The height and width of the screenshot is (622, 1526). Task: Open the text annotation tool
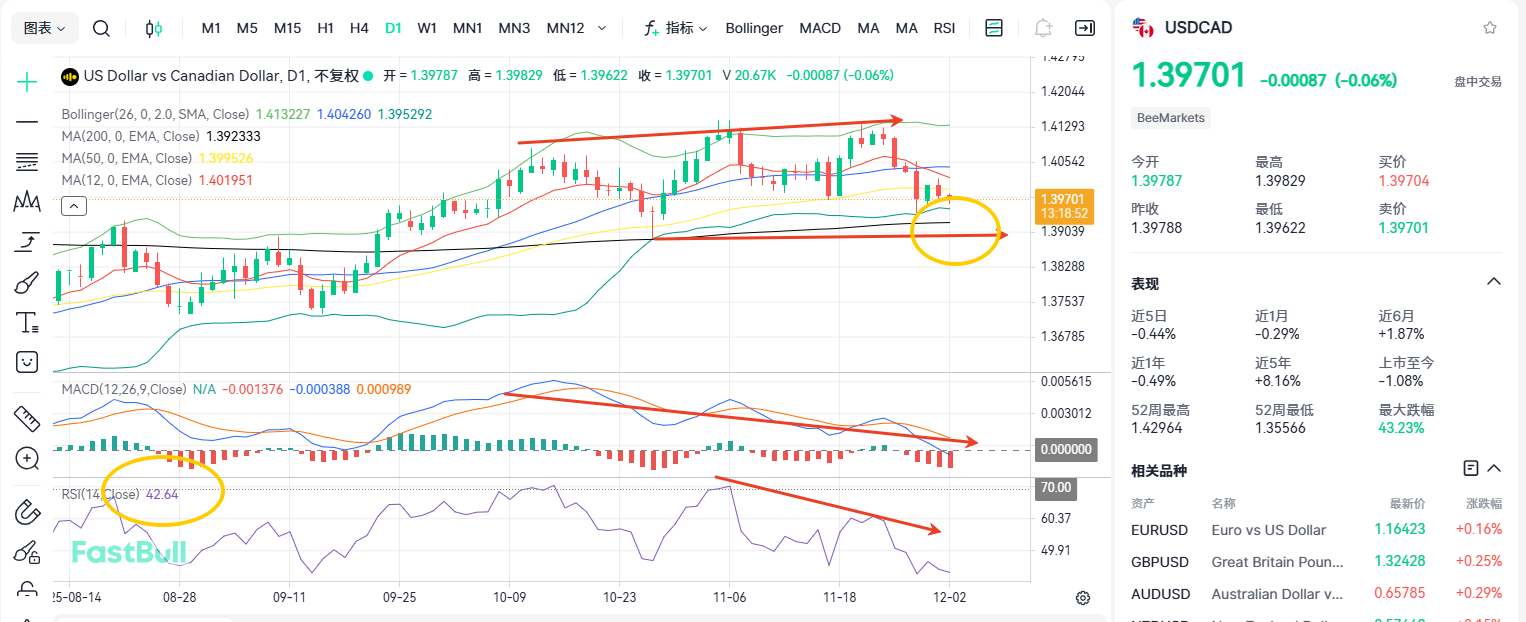tap(27, 321)
